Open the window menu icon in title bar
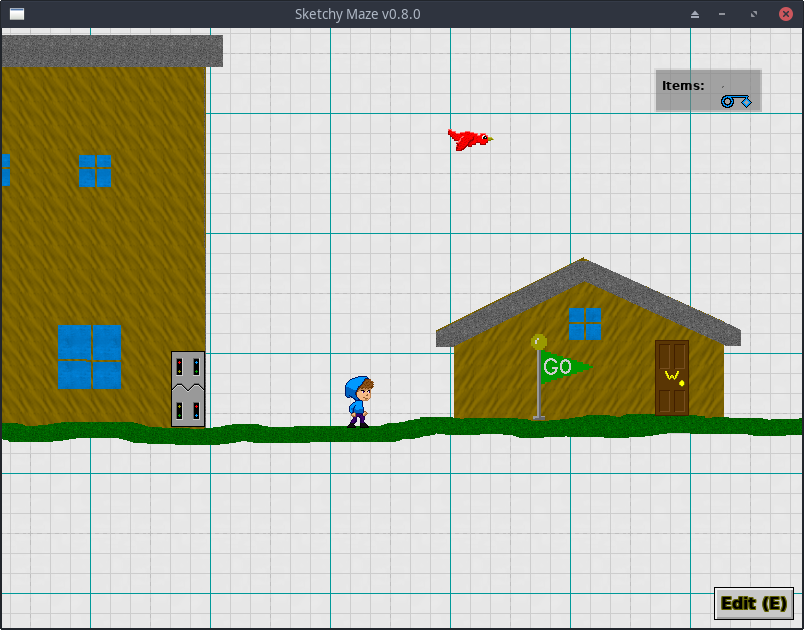Viewport: 804px width, 630px height. click(17, 14)
